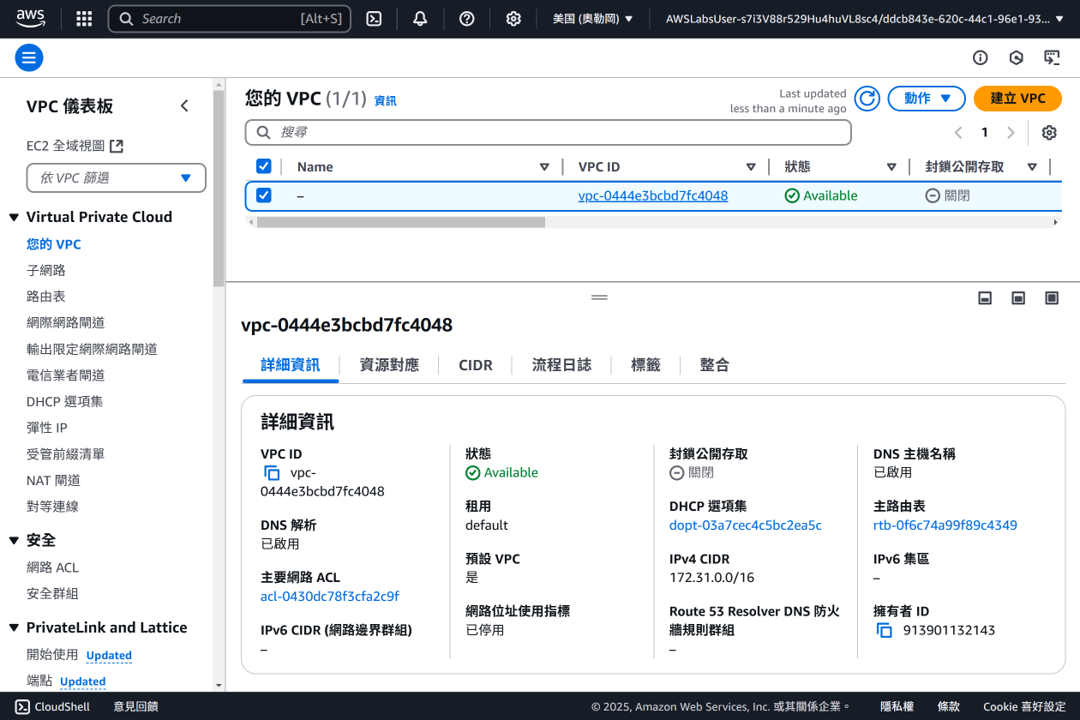Collapse the 安全 sidebar section
1080x720 pixels.
click(x=14, y=541)
